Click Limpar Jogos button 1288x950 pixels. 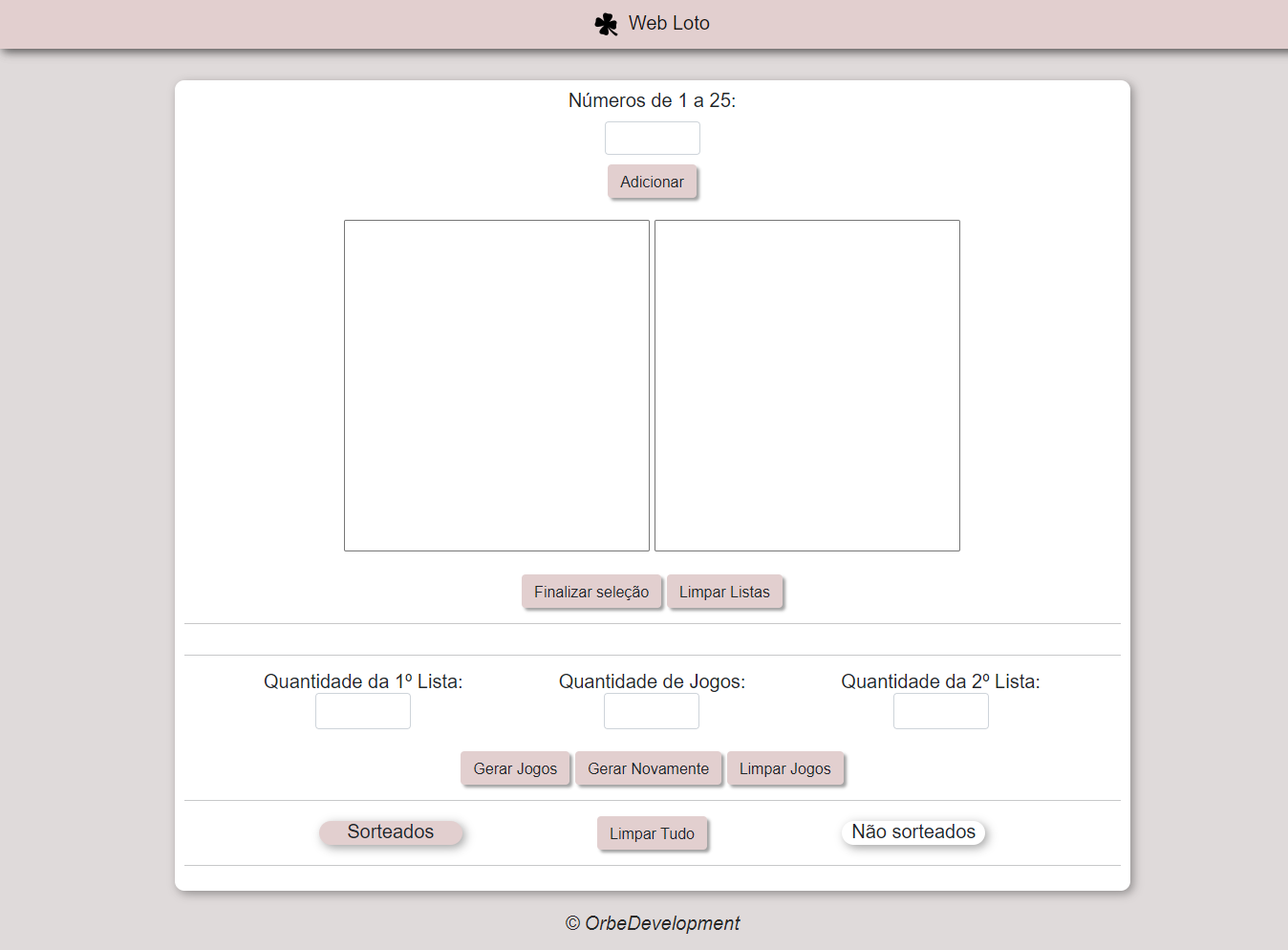[785, 768]
